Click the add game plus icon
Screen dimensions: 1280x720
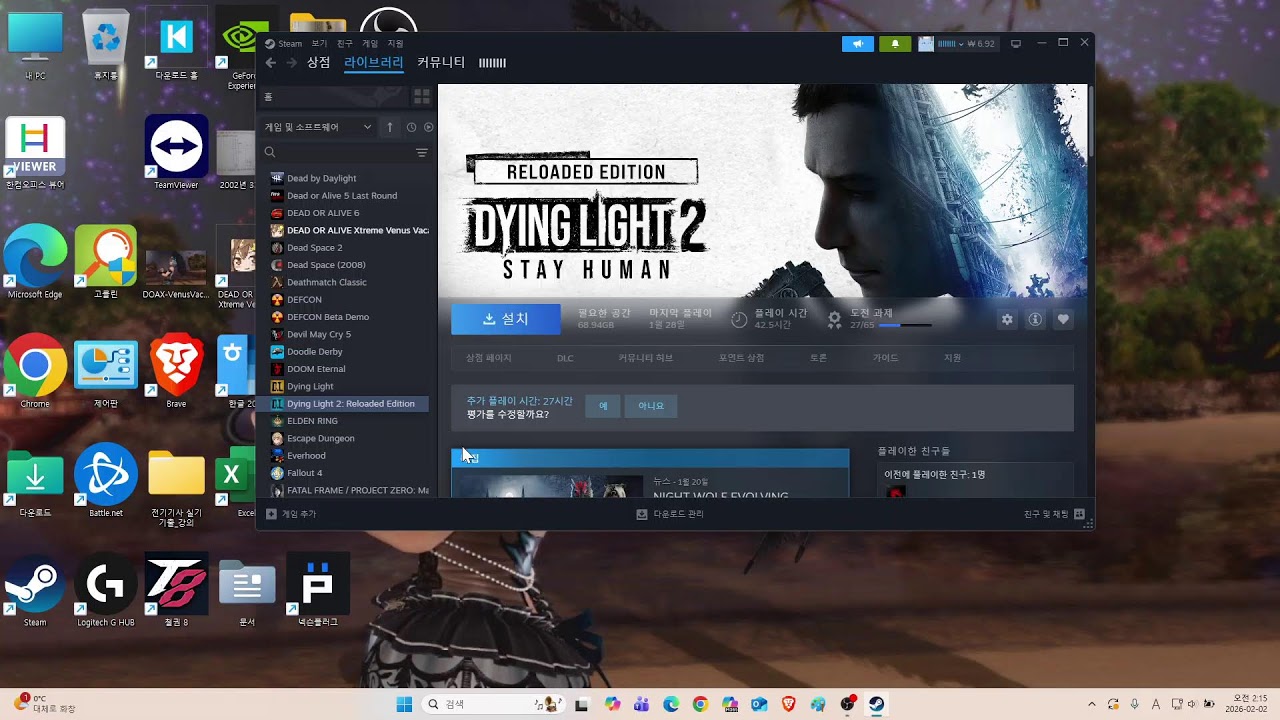pos(271,514)
